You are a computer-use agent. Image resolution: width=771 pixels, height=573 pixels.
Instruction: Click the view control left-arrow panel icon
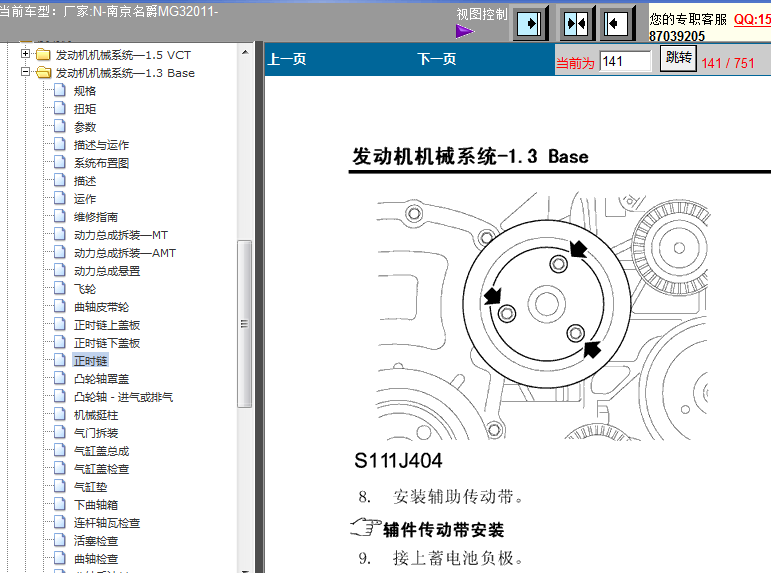pyautogui.click(x=616, y=23)
